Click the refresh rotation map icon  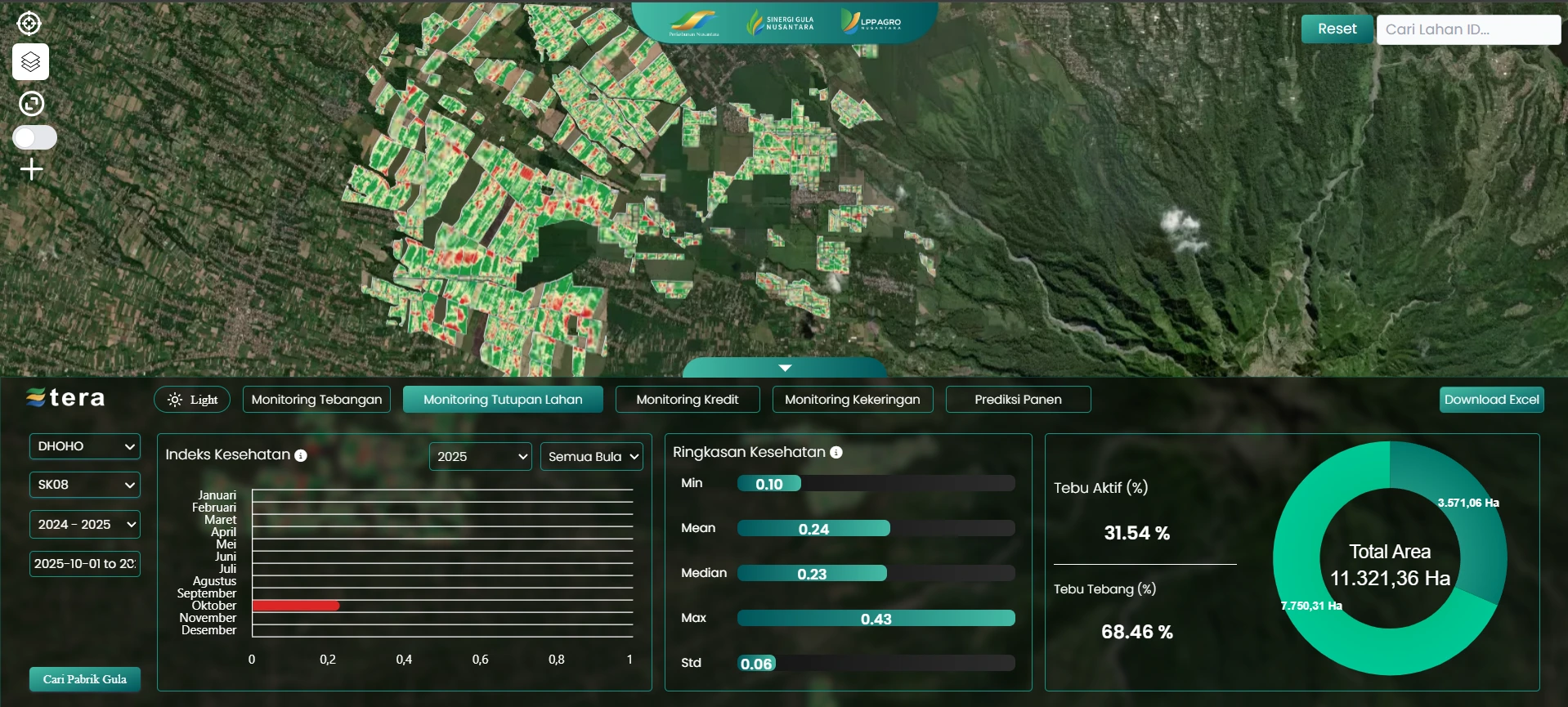(31, 104)
